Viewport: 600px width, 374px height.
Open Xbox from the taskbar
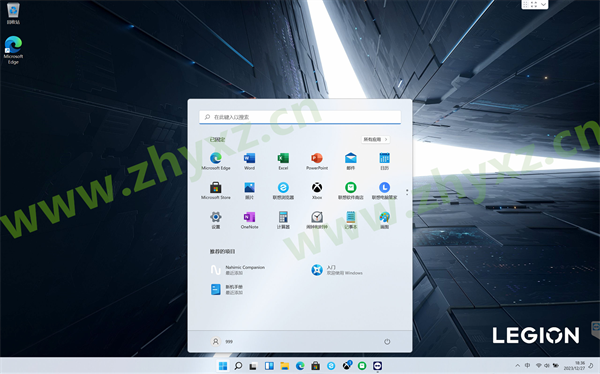347,366
